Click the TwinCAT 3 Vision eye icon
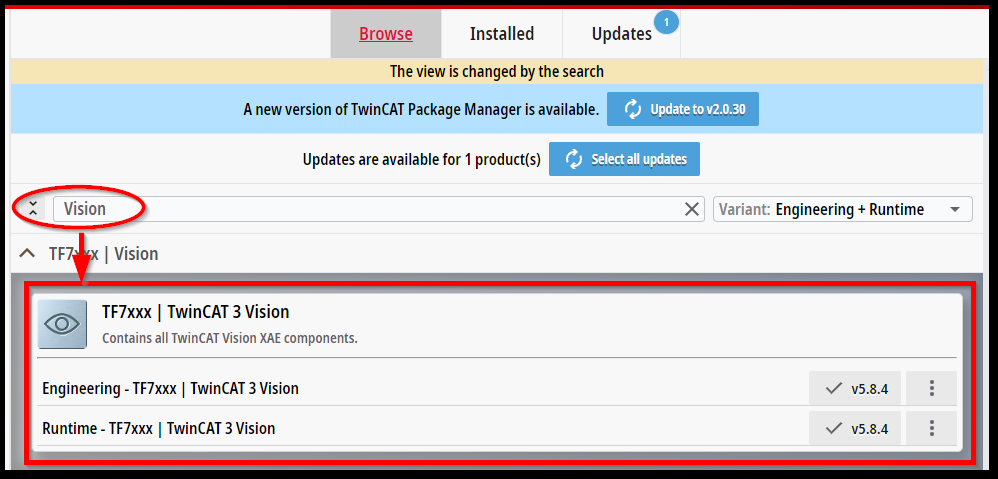This screenshot has height=479, width=998. [63, 324]
